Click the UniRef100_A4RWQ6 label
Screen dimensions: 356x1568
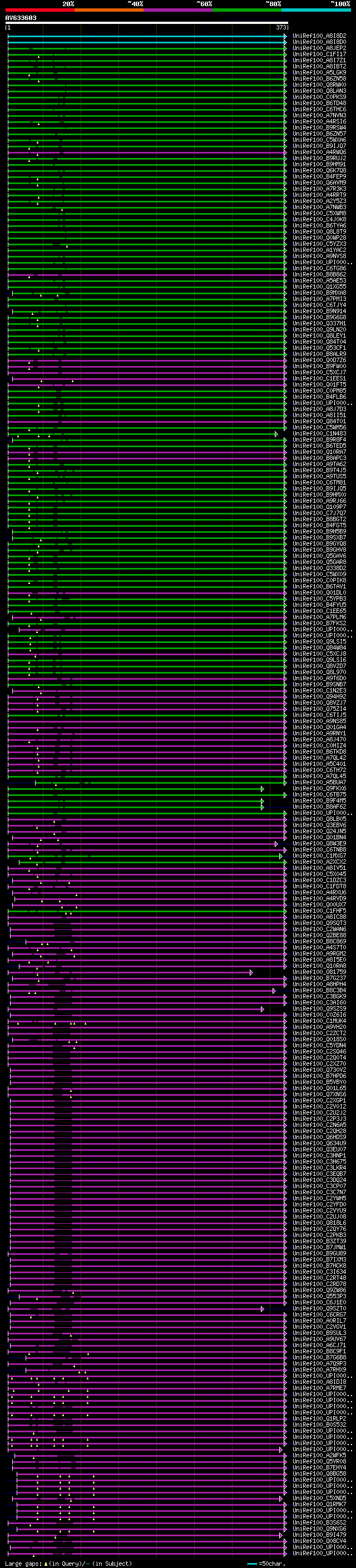(319, 152)
